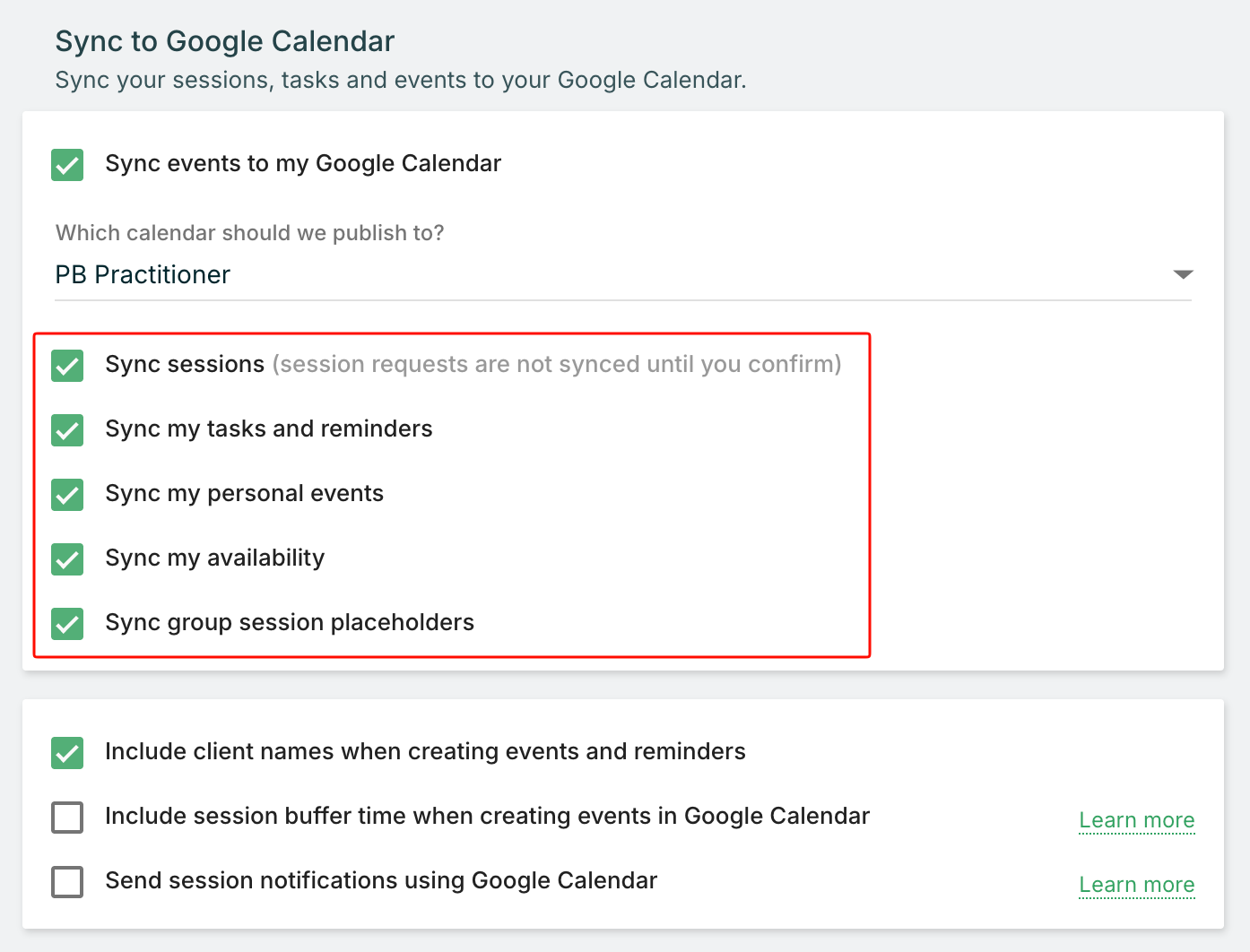Screen dimensions: 1250x952
Task: Uncheck the Include client names checkbox
Action: click(x=67, y=753)
